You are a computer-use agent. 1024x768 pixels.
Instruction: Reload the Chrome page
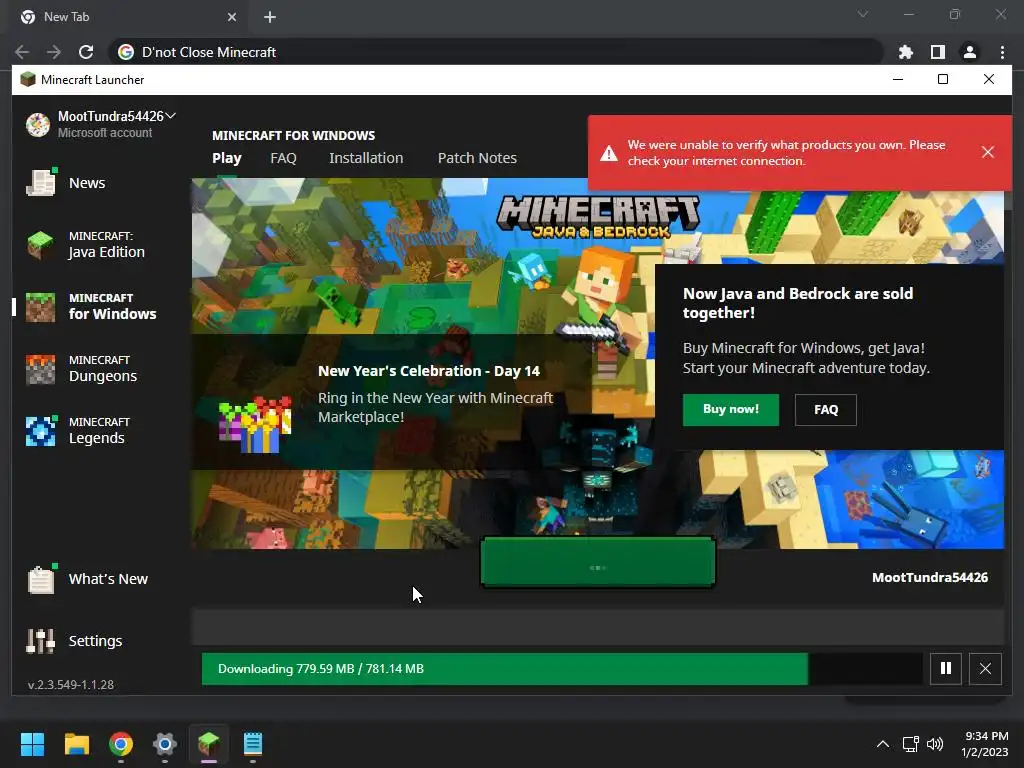pos(86,52)
